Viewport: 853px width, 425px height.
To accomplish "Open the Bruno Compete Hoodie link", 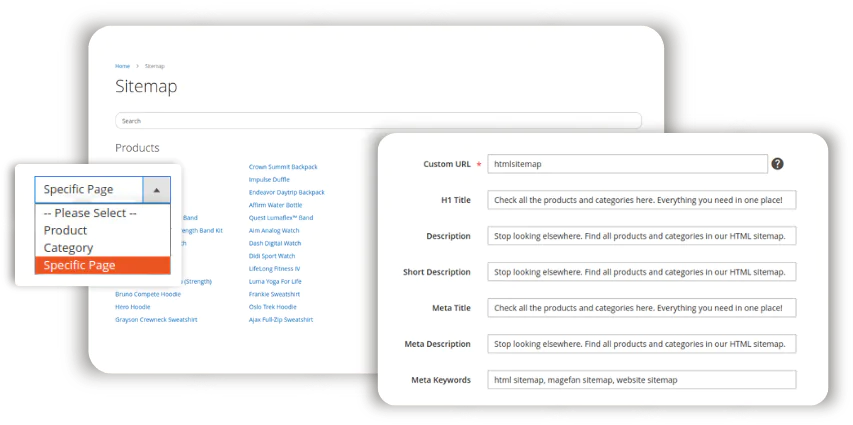I will [x=148, y=294].
